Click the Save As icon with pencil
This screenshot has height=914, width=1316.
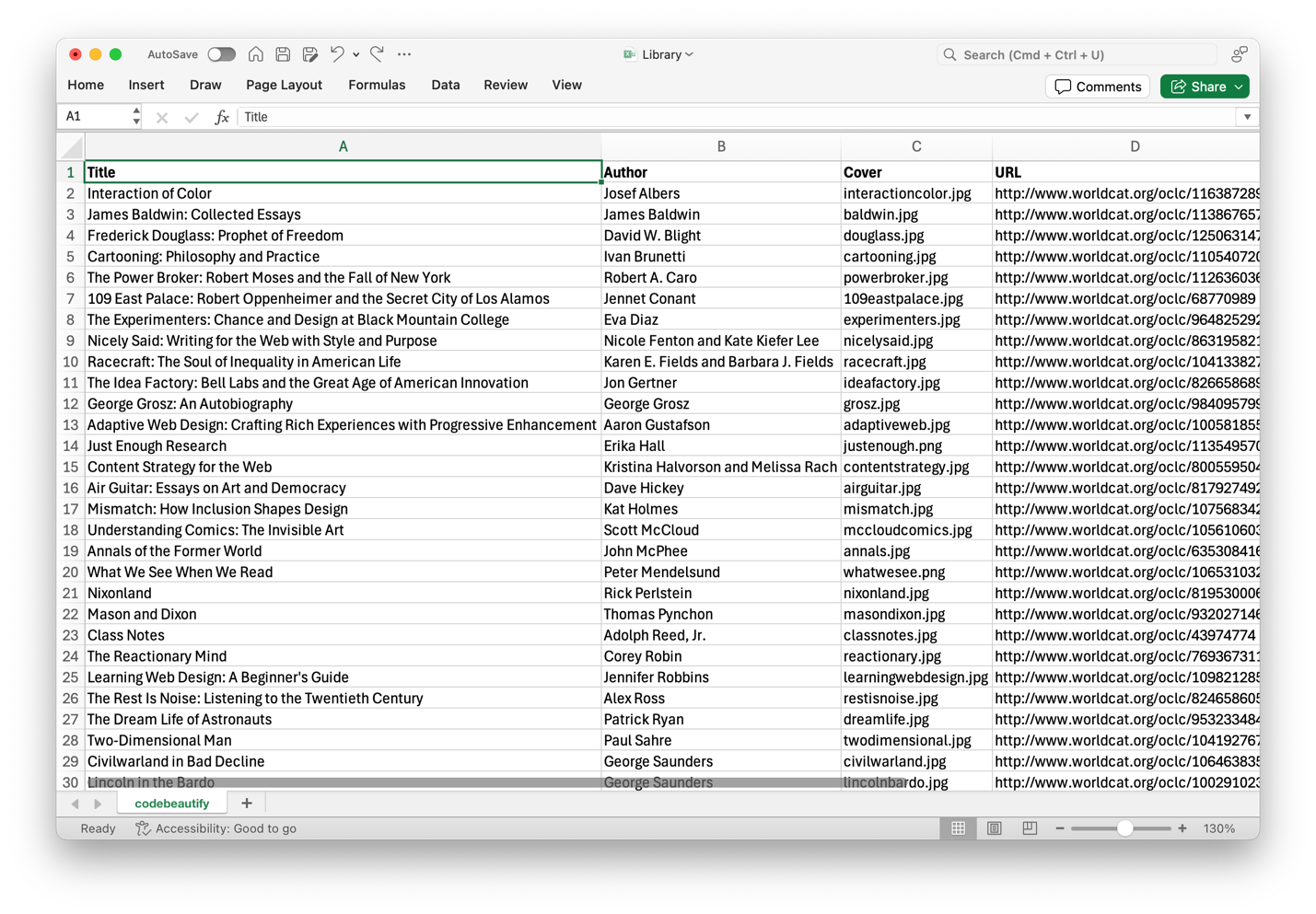coord(310,54)
